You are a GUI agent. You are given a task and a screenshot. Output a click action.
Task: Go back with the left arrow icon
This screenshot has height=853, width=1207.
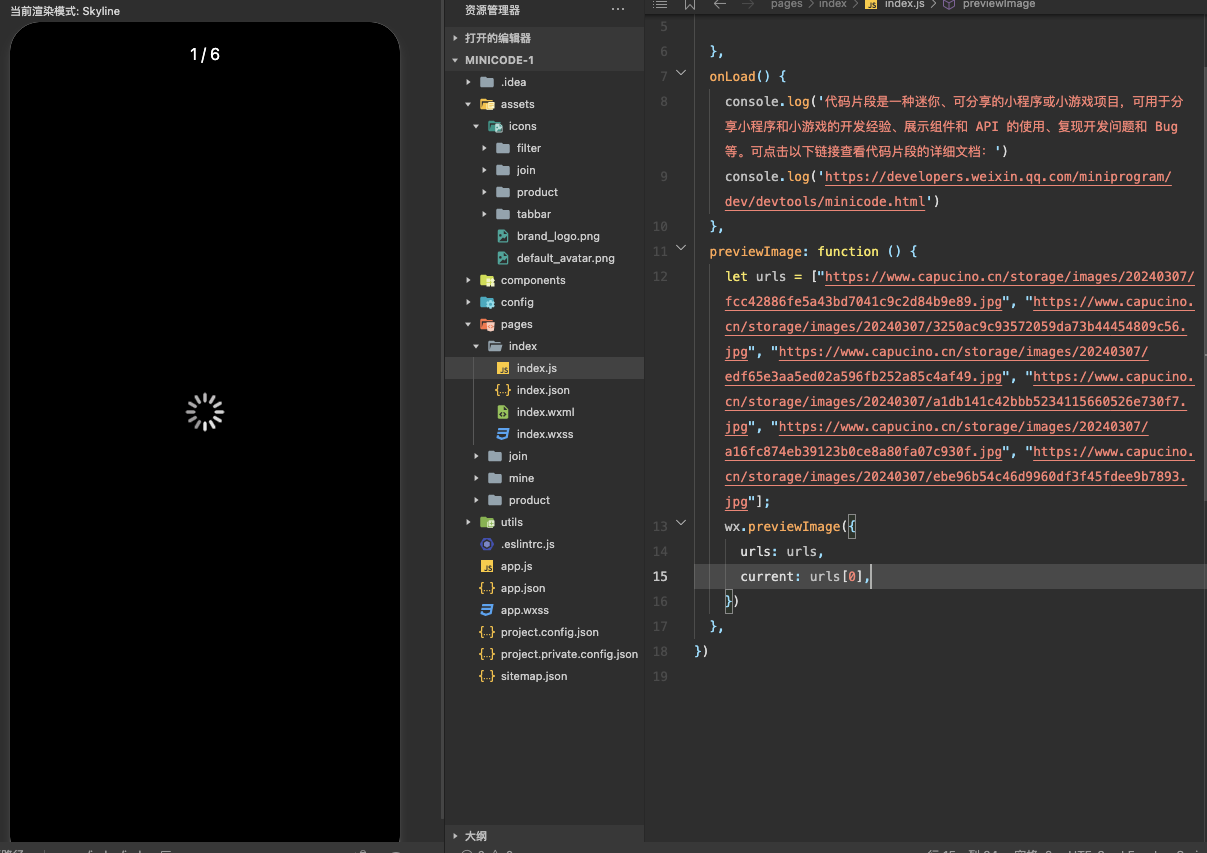point(720,4)
